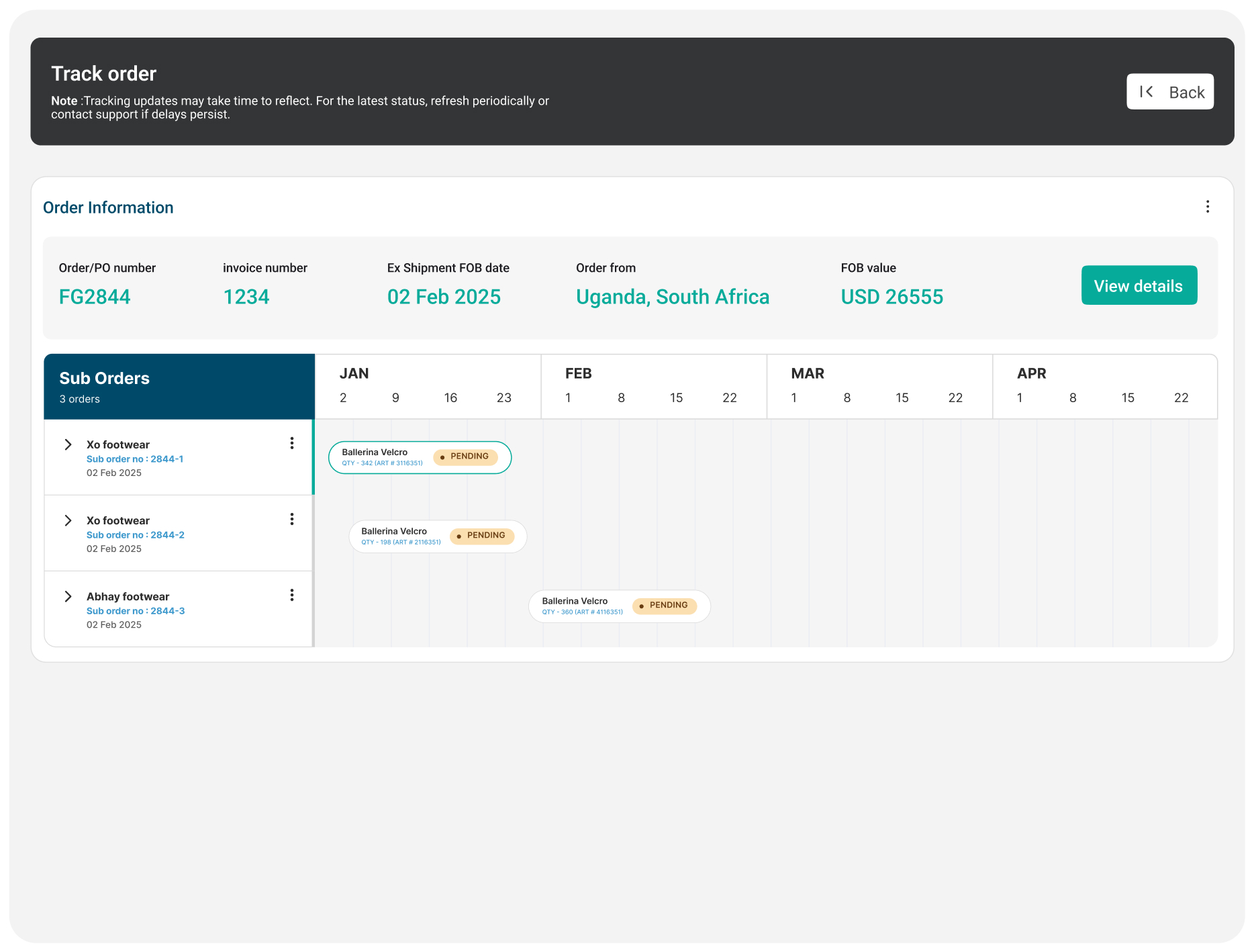Click the FEB month header in timeline

coord(579,373)
